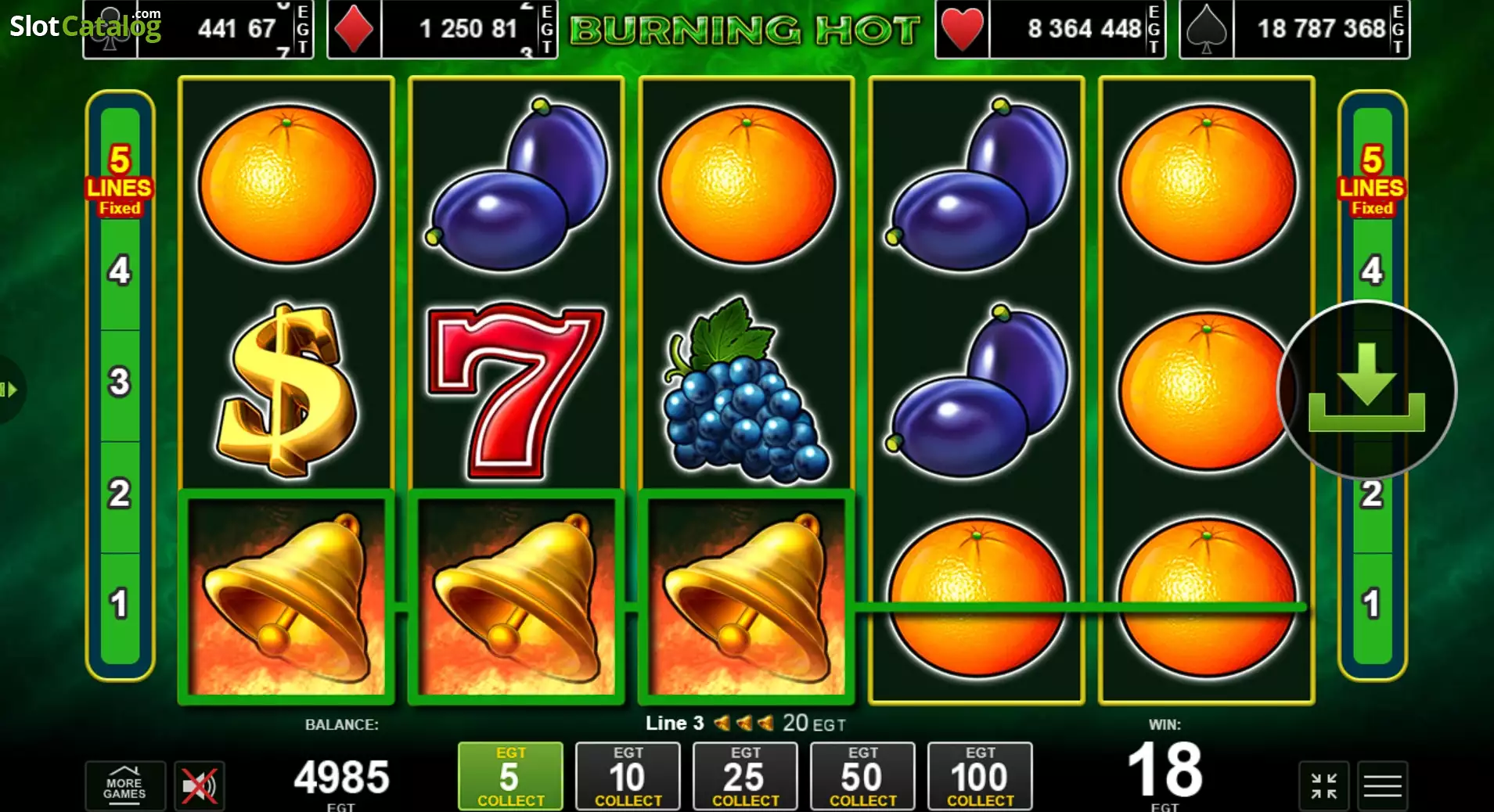Select the 10 EGT collect bet
This screenshot has width=1494, height=812.
[628, 776]
